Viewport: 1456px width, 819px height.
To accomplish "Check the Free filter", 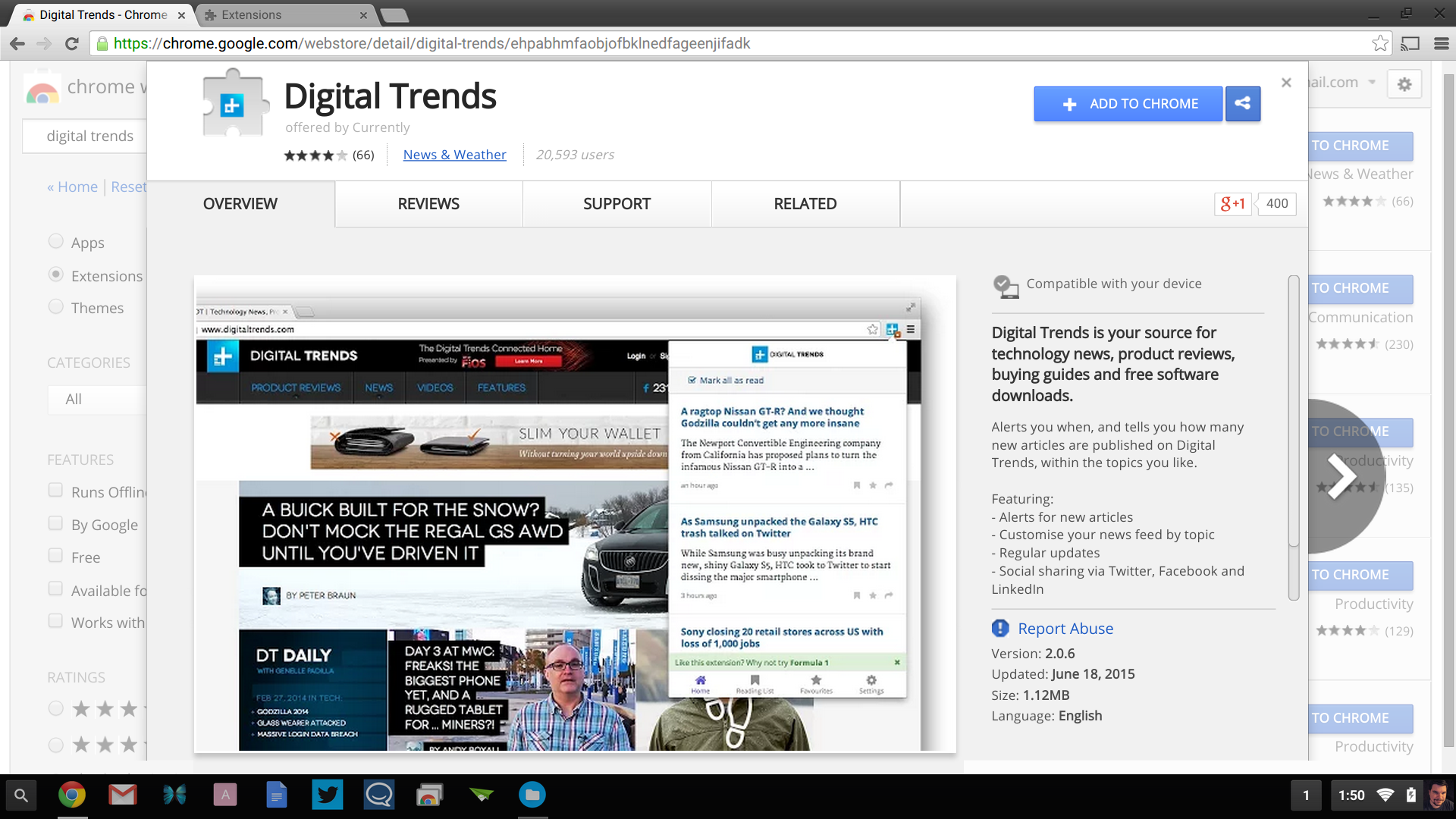I will (x=55, y=556).
